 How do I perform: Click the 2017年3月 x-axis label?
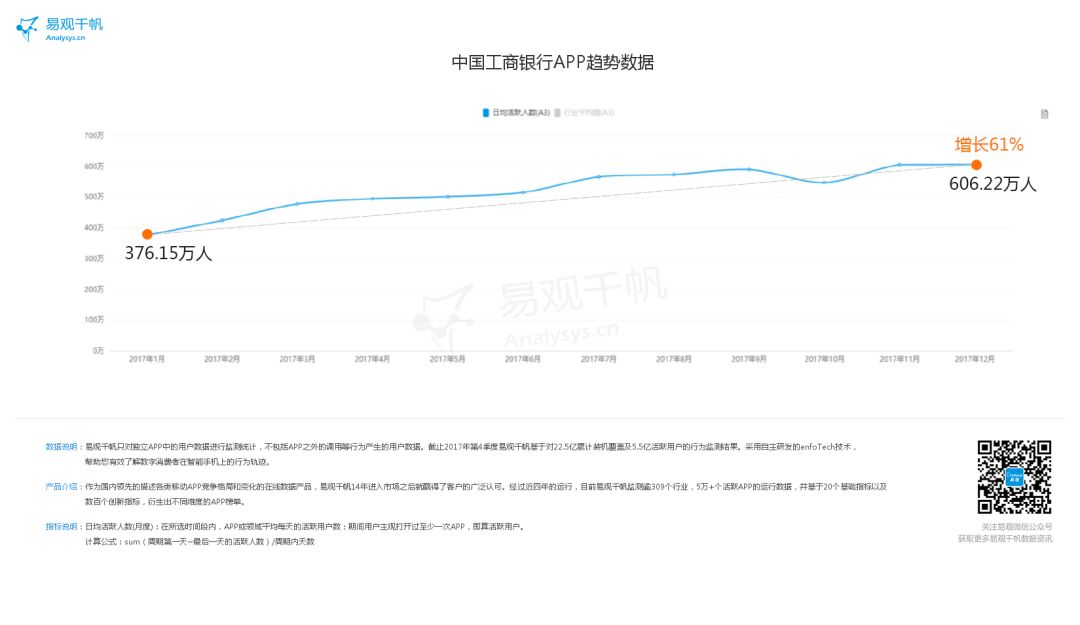tap(297, 359)
